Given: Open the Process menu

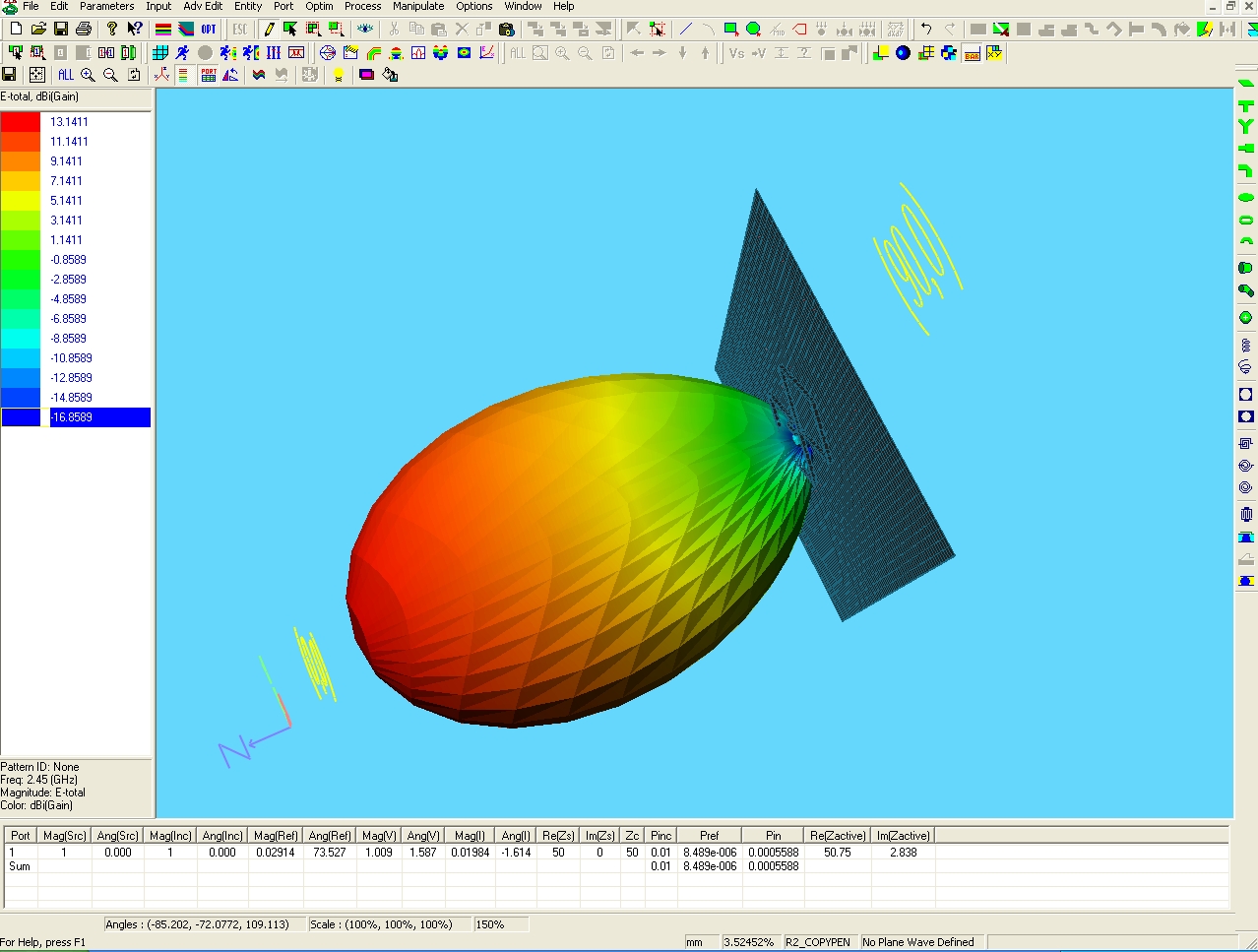Looking at the screenshot, I should (x=362, y=6).
